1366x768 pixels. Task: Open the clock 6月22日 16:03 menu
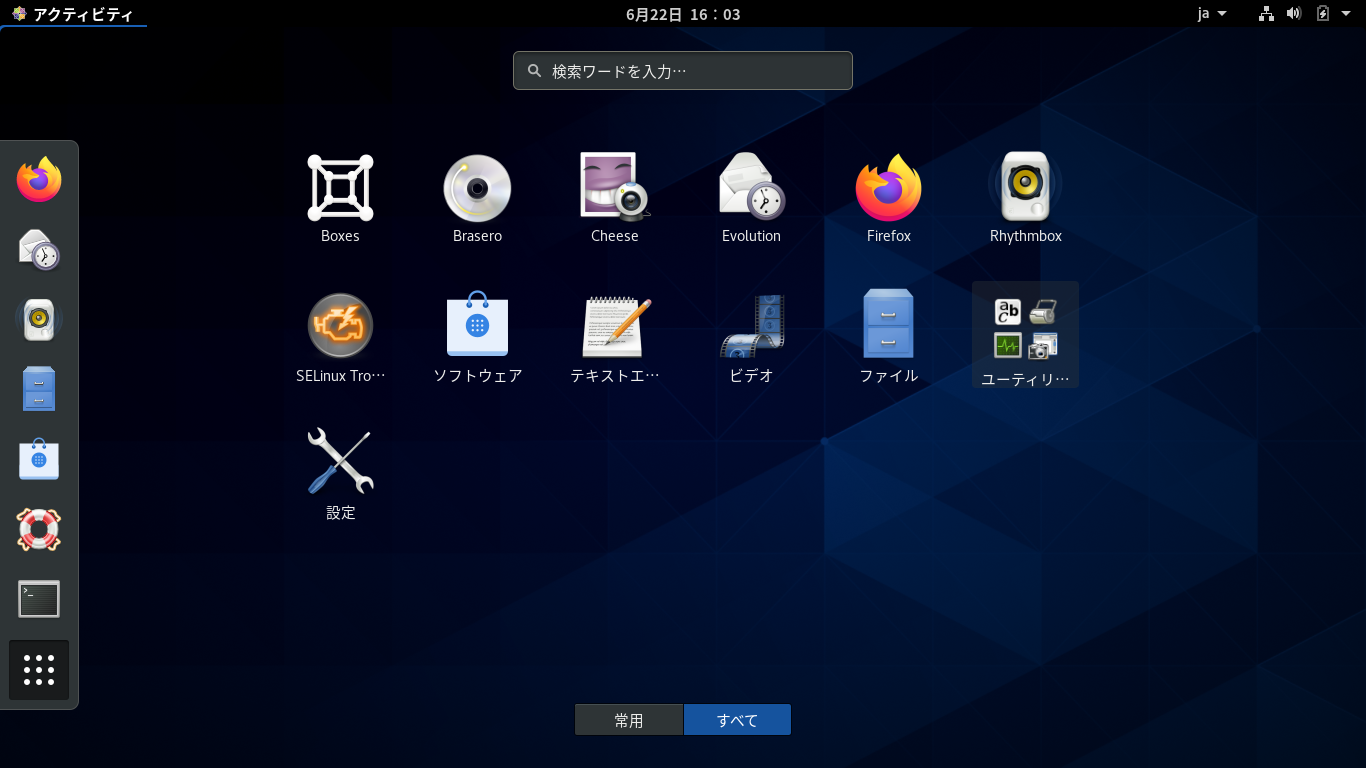point(683,14)
